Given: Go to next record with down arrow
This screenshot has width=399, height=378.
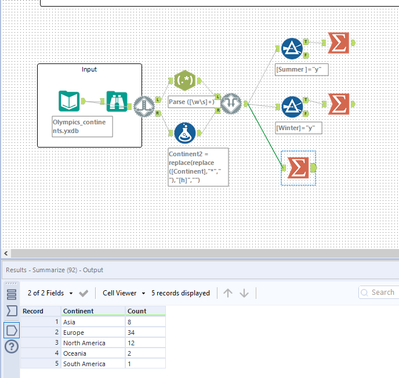Looking at the screenshot, I should pos(244,293).
